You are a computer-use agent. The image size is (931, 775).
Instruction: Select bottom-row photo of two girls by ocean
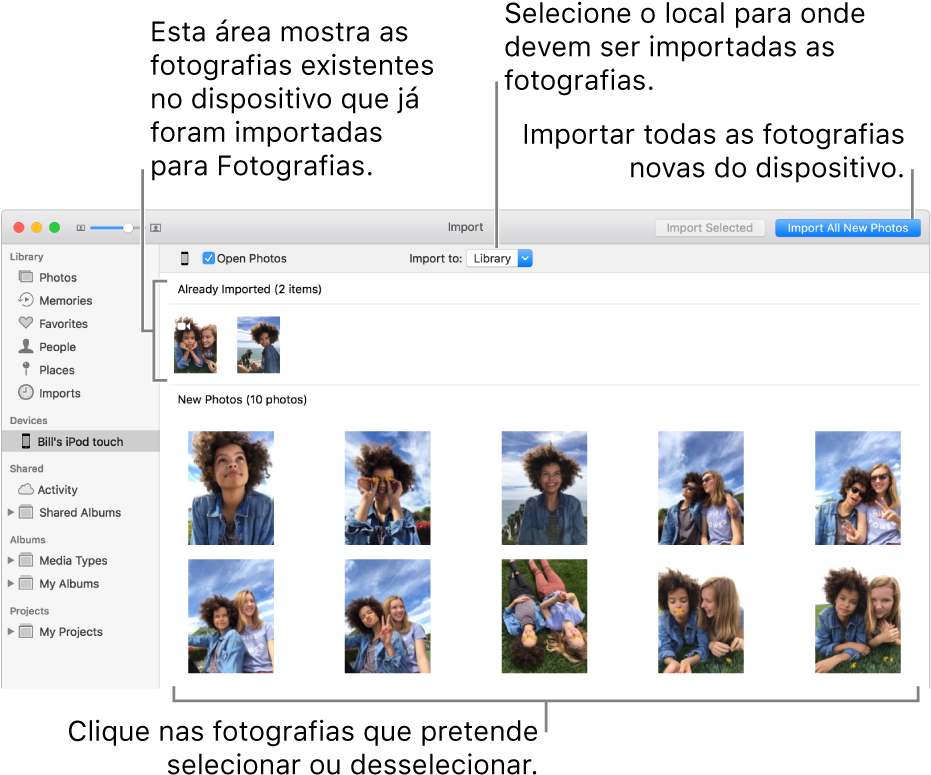point(231,616)
